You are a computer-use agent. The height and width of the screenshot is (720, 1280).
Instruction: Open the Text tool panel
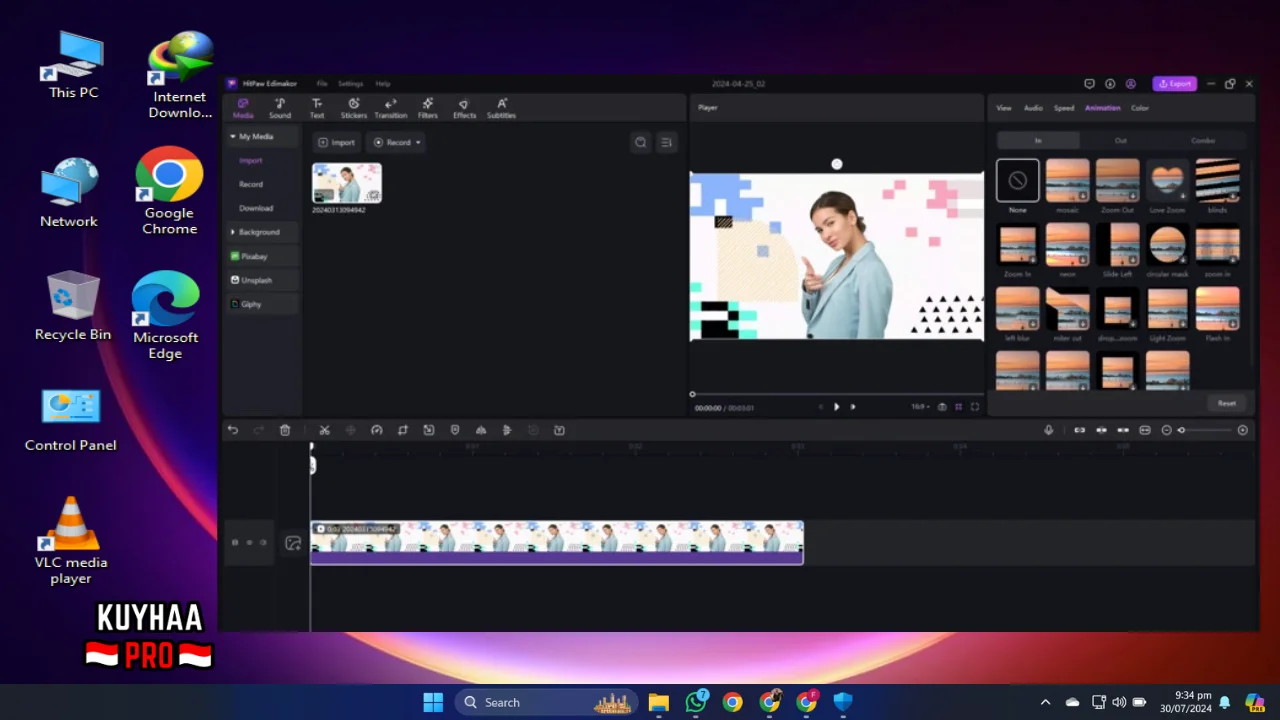pos(317,108)
